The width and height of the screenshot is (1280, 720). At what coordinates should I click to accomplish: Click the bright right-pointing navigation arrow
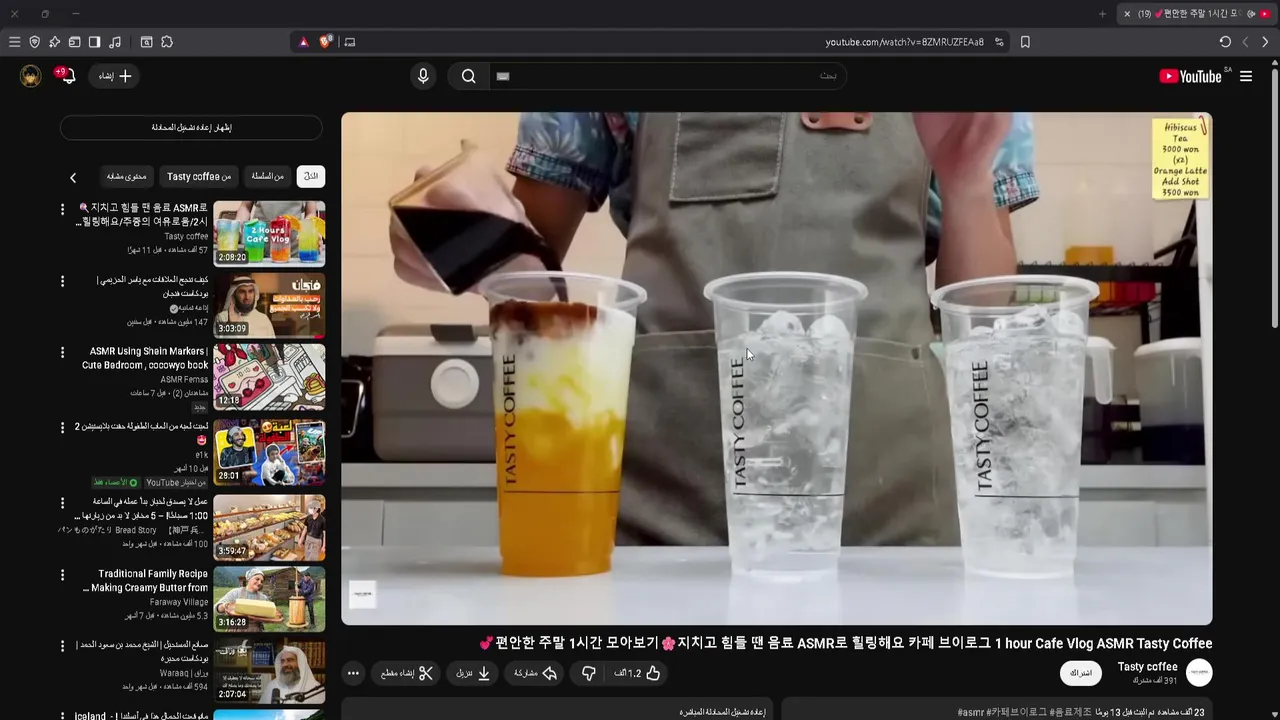click(x=1265, y=42)
